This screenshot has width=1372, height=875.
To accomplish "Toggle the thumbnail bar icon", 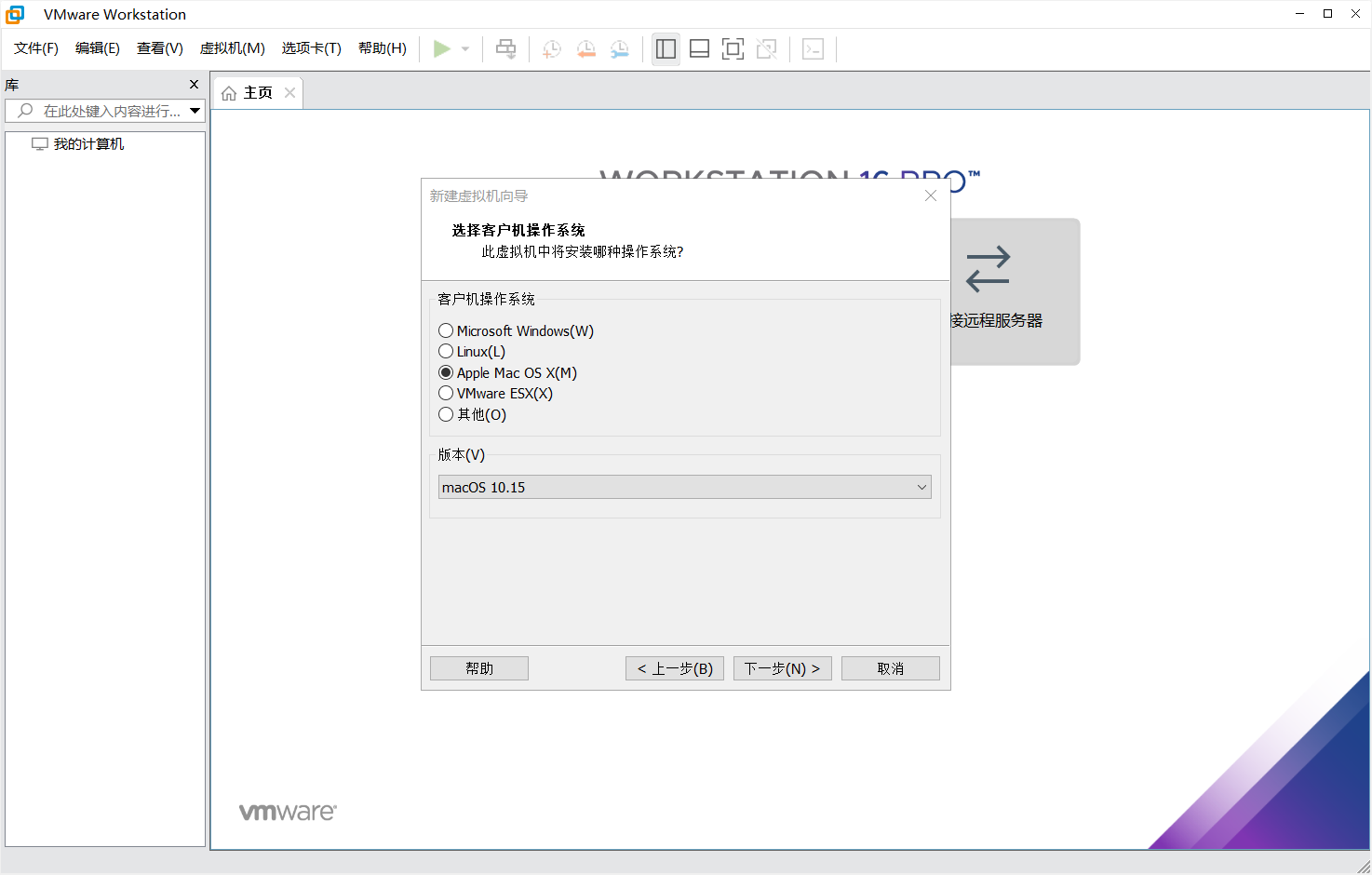I will coord(699,48).
